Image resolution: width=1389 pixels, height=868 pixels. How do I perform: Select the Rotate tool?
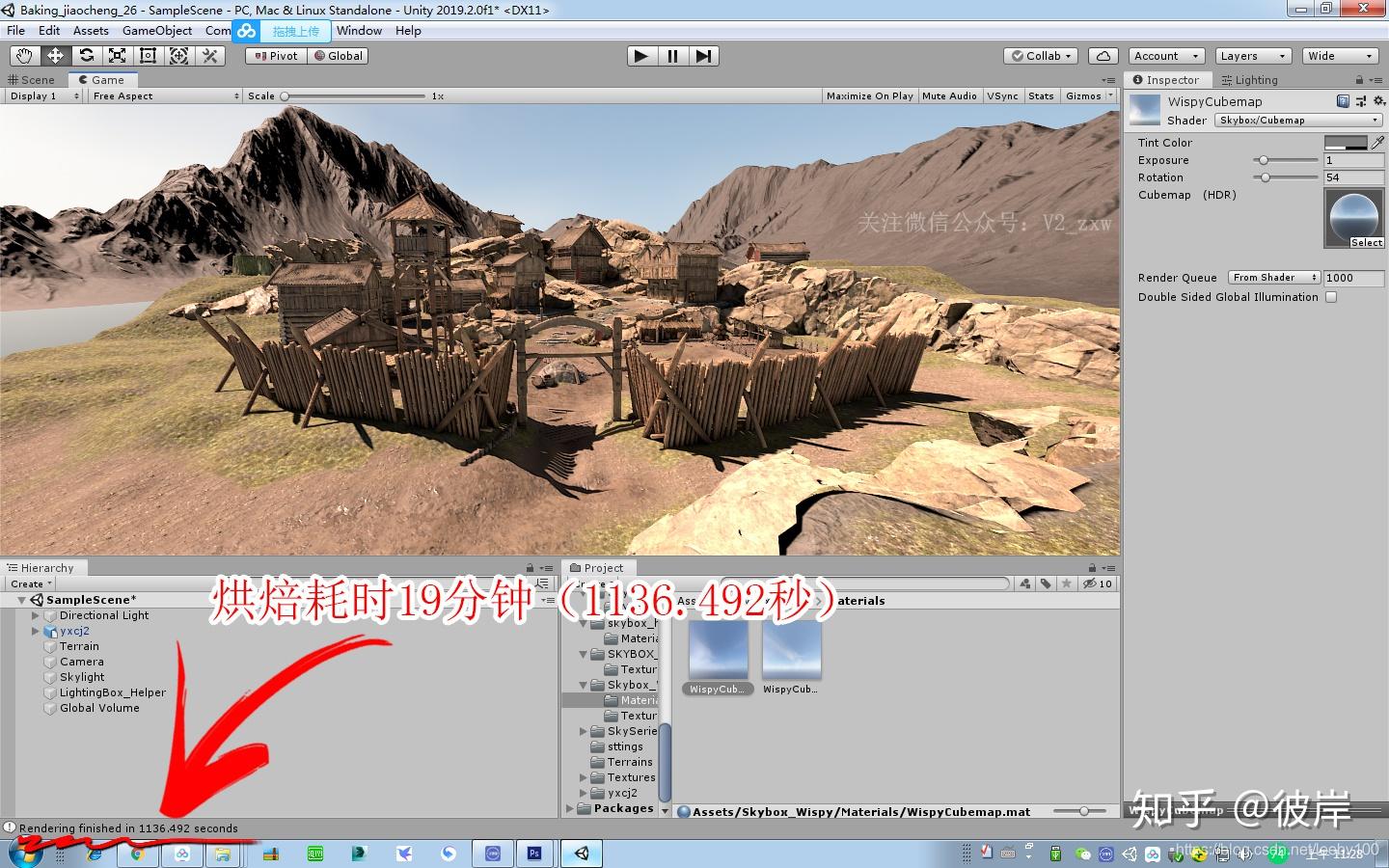(86, 56)
